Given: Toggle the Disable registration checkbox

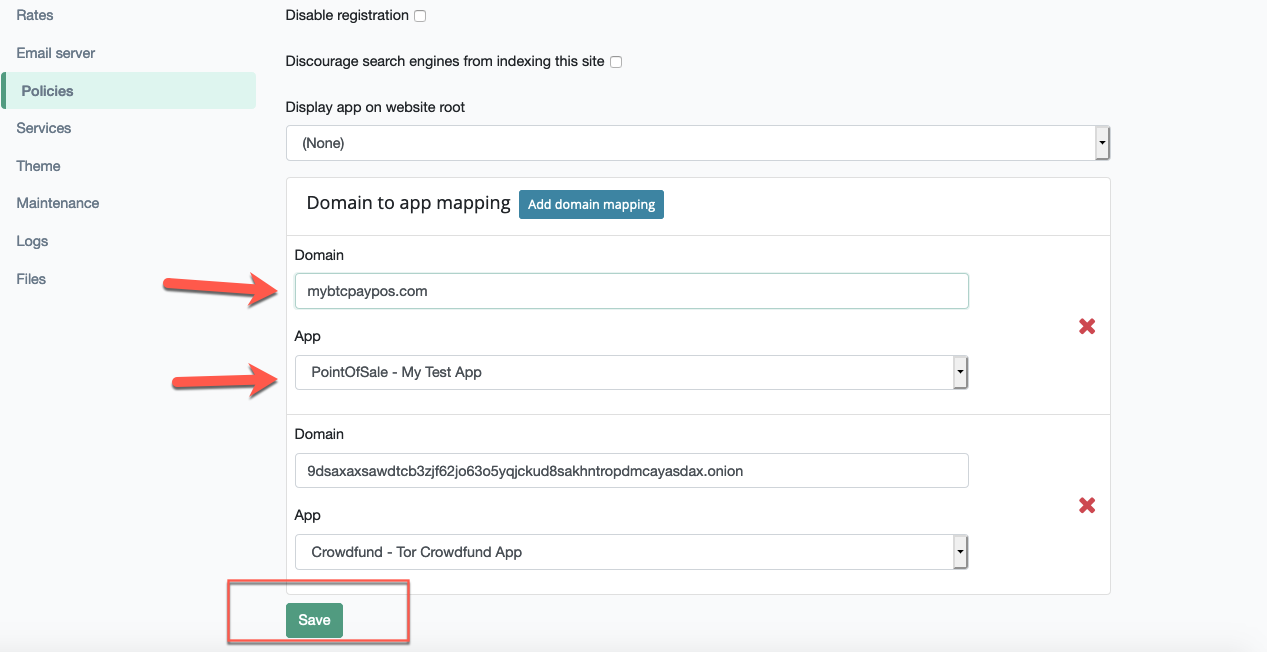Looking at the screenshot, I should [420, 16].
